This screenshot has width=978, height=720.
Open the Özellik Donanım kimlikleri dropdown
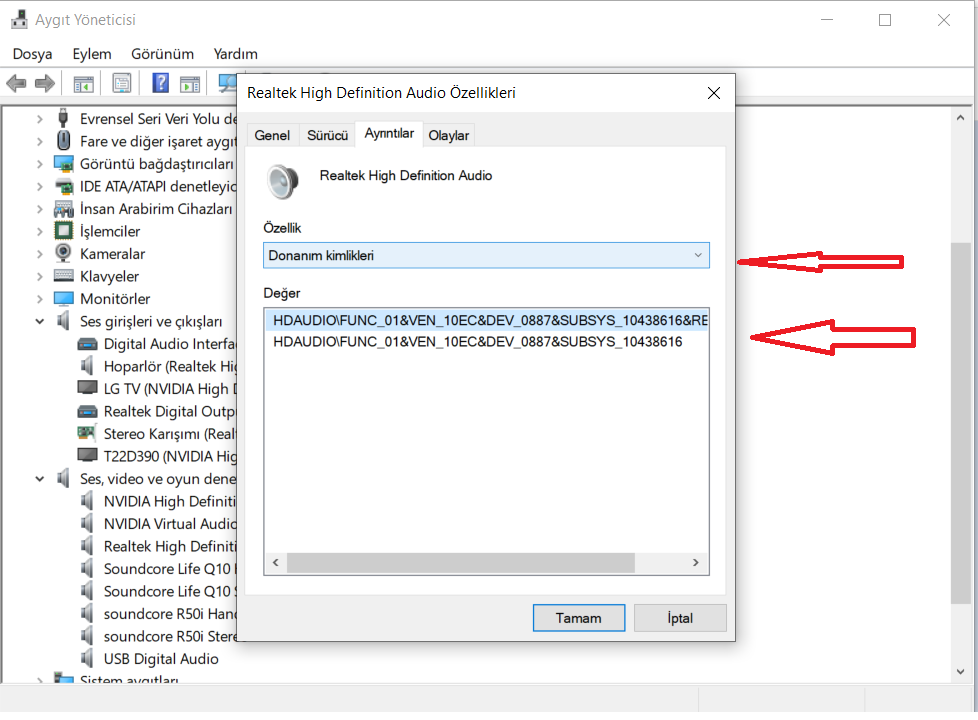[x=486, y=255]
